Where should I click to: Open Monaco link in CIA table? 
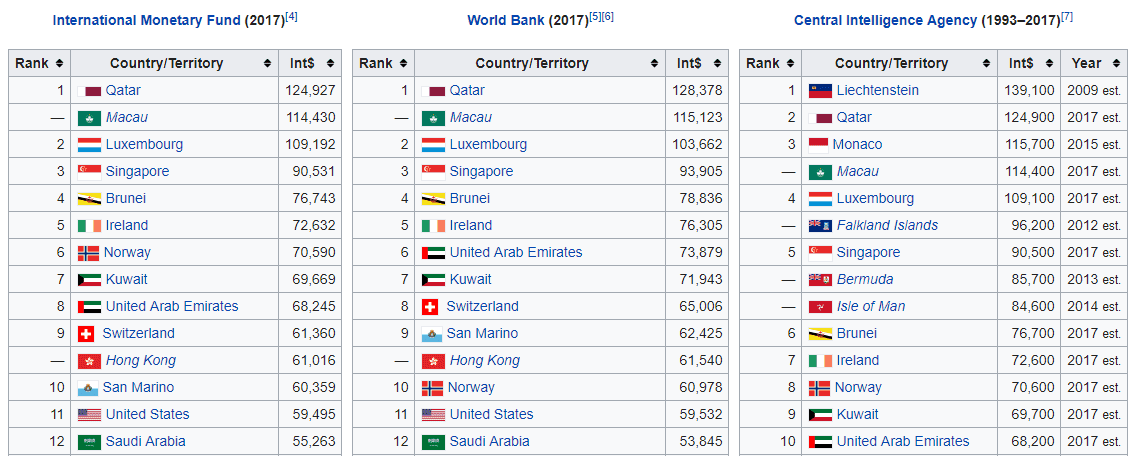click(x=857, y=145)
